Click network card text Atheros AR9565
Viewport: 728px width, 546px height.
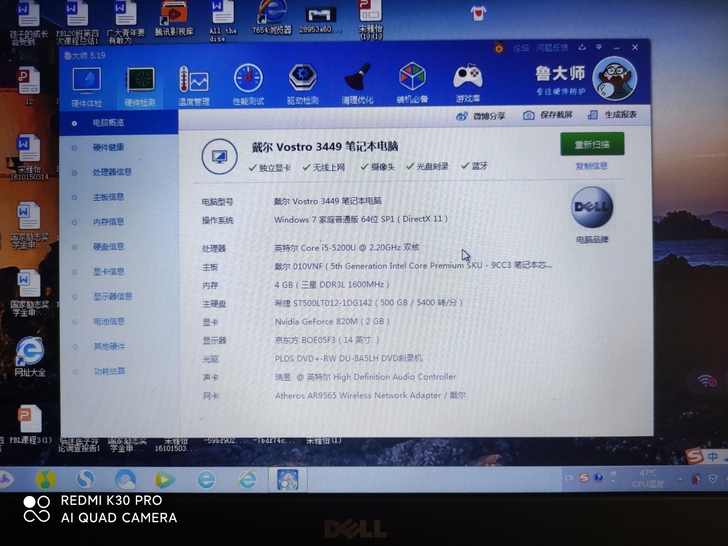coord(370,396)
